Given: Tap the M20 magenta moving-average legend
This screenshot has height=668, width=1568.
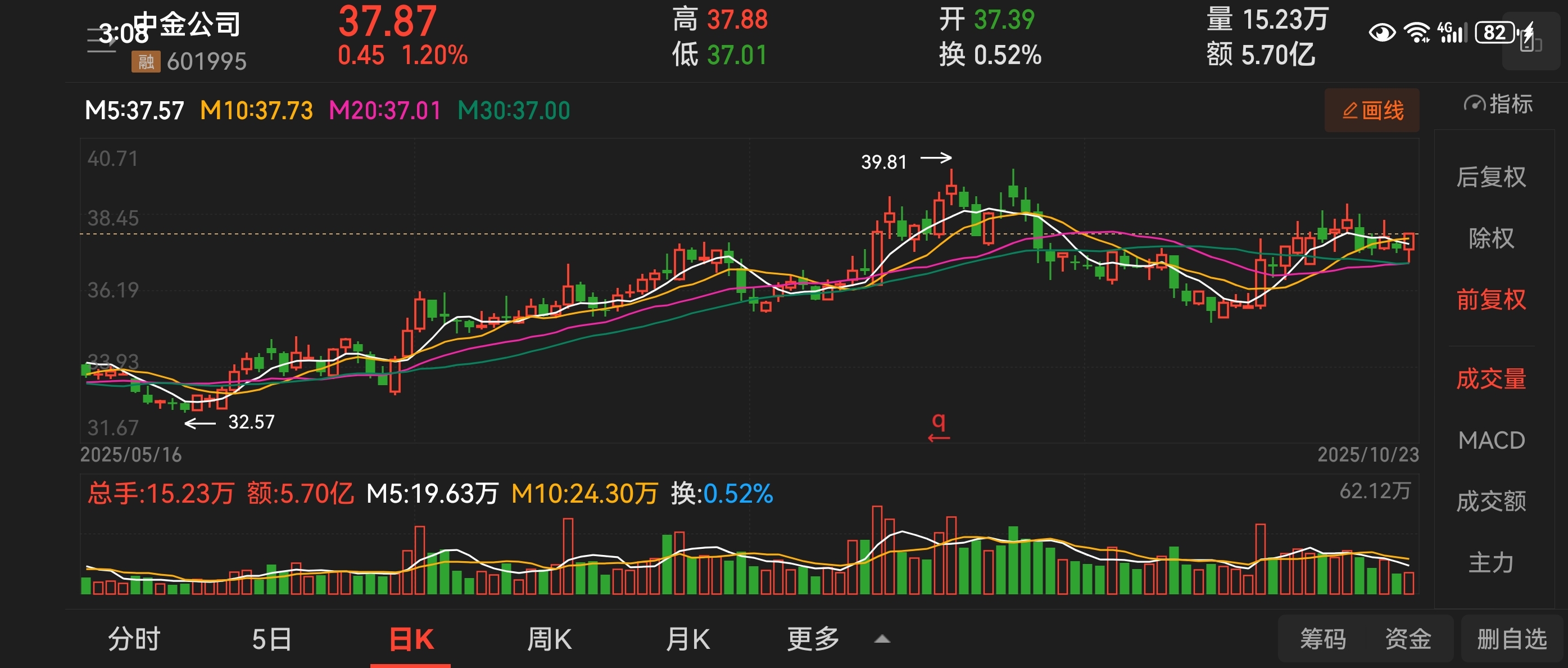Looking at the screenshot, I should (385, 110).
